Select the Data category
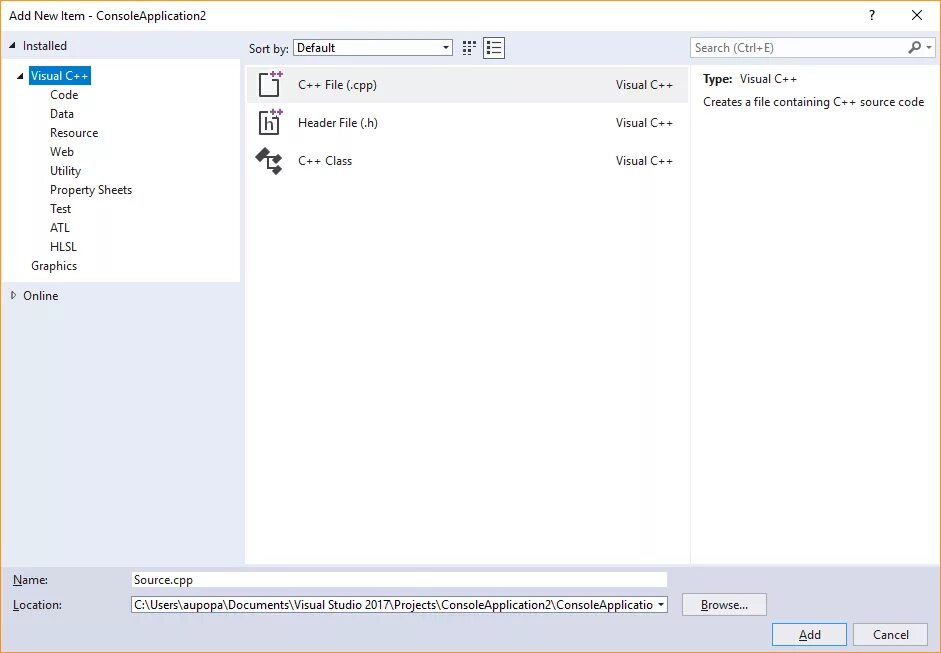Screen dimensions: 941x653 pos(62,114)
